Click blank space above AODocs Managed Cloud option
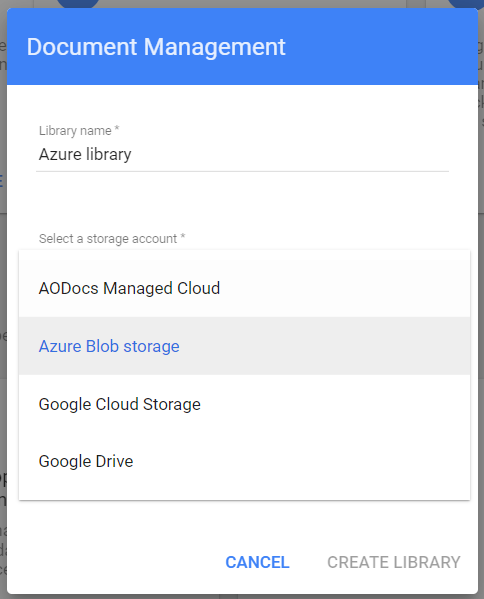The image size is (484, 599). (244, 255)
